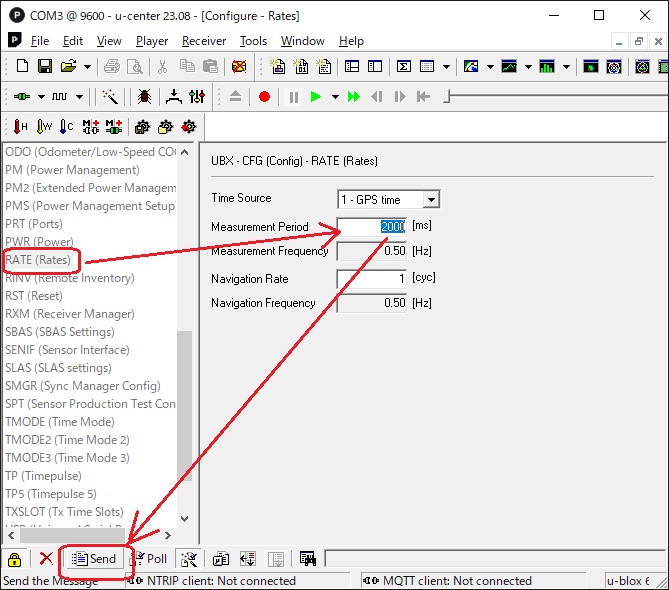Click the eject player icon
The image size is (669, 590).
[x=235, y=97]
